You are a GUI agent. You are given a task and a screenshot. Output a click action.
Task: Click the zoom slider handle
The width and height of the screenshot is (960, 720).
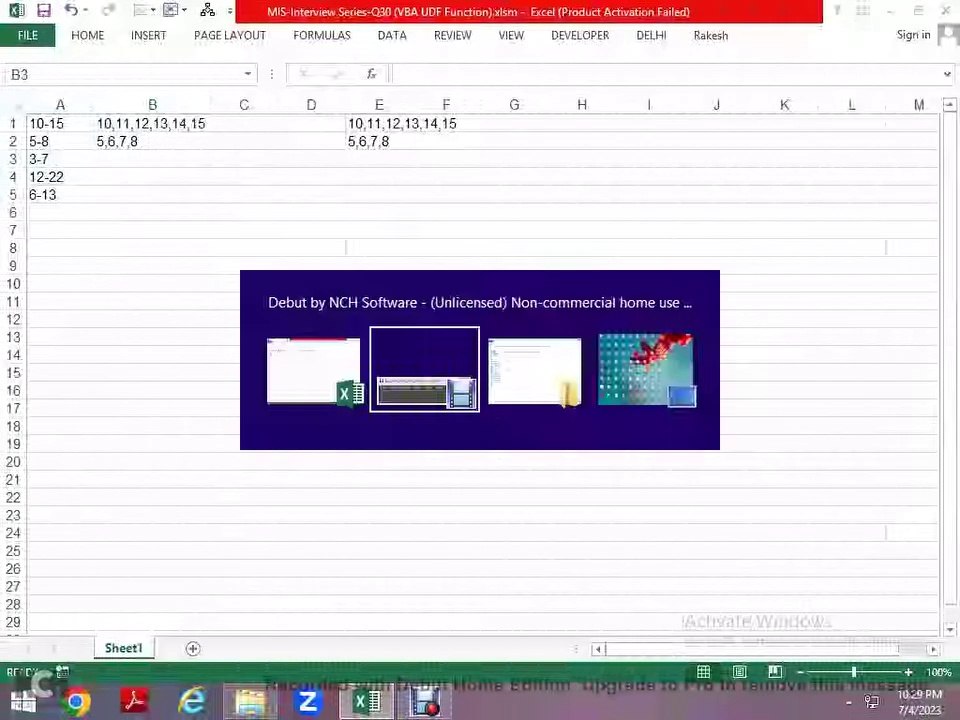(x=853, y=672)
